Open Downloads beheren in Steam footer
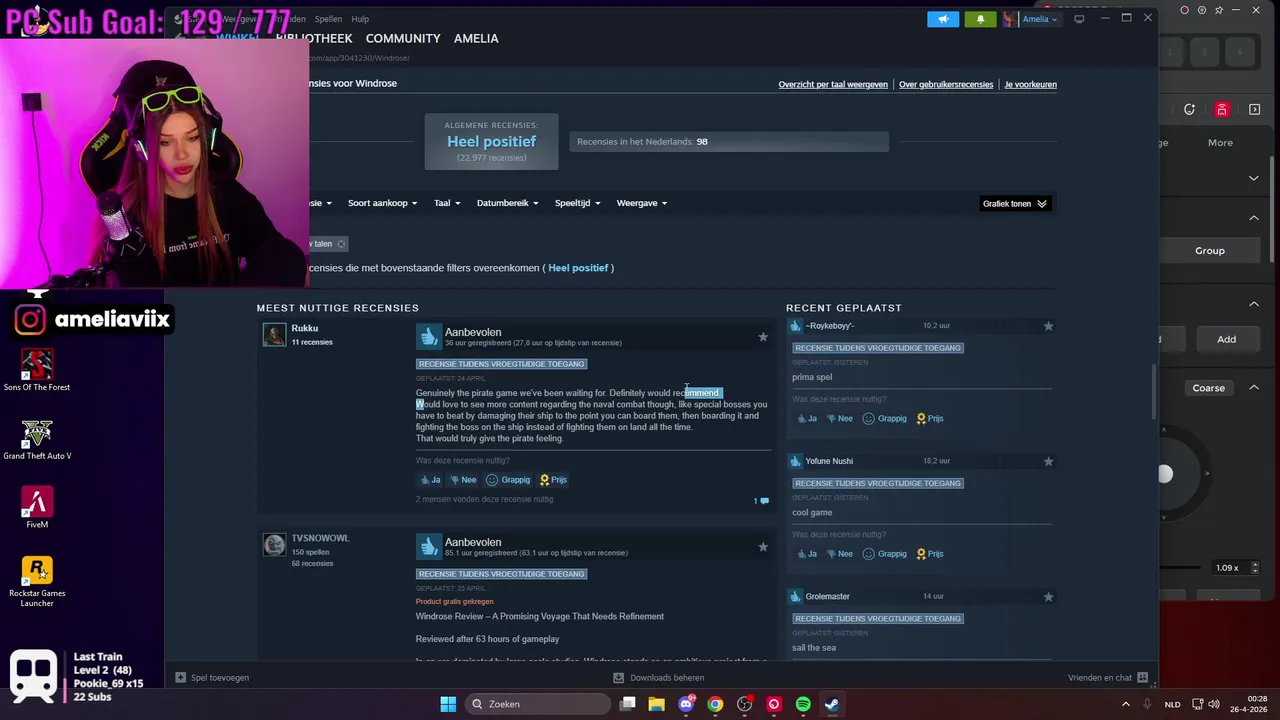This screenshot has width=1280, height=720. (x=659, y=678)
